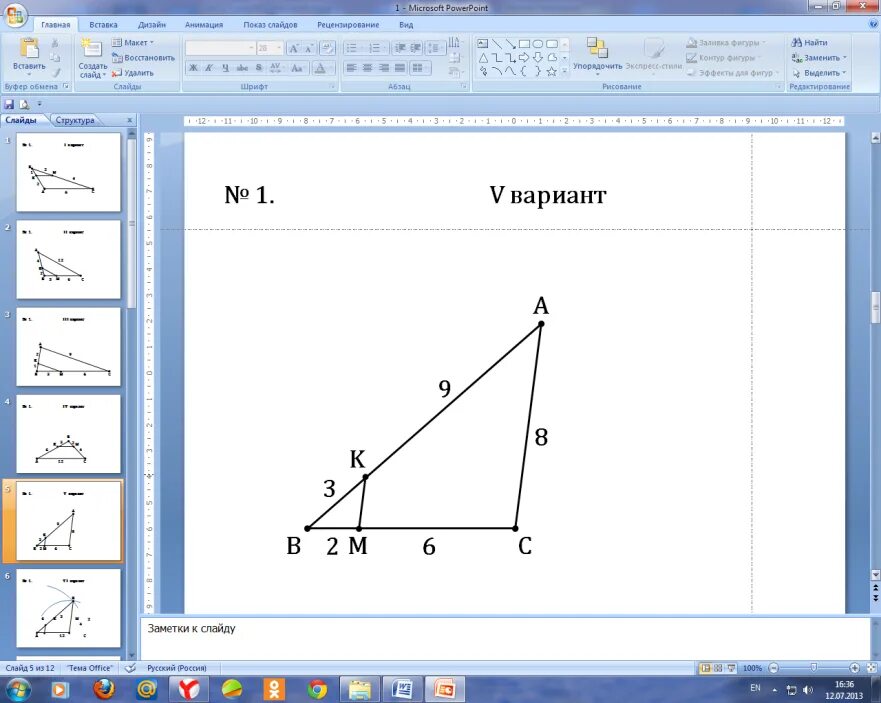Select the rectangle shape tool

[x=524, y=44]
